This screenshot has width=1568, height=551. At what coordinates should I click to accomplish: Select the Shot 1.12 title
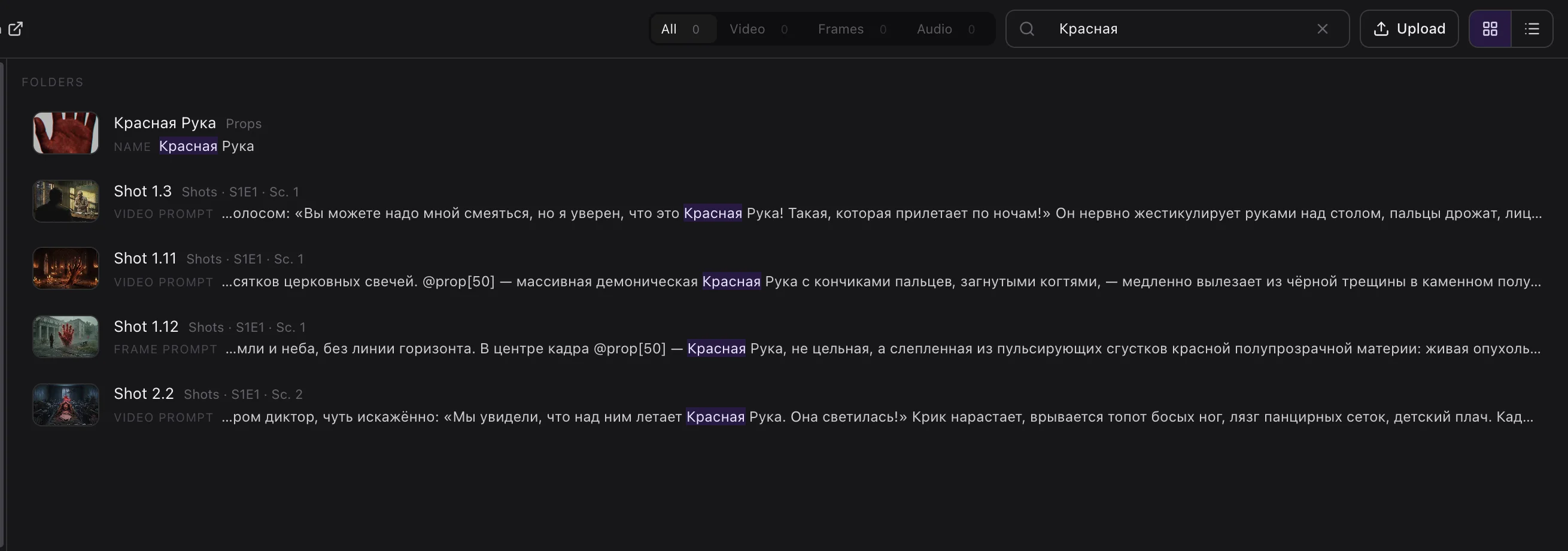click(x=146, y=326)
